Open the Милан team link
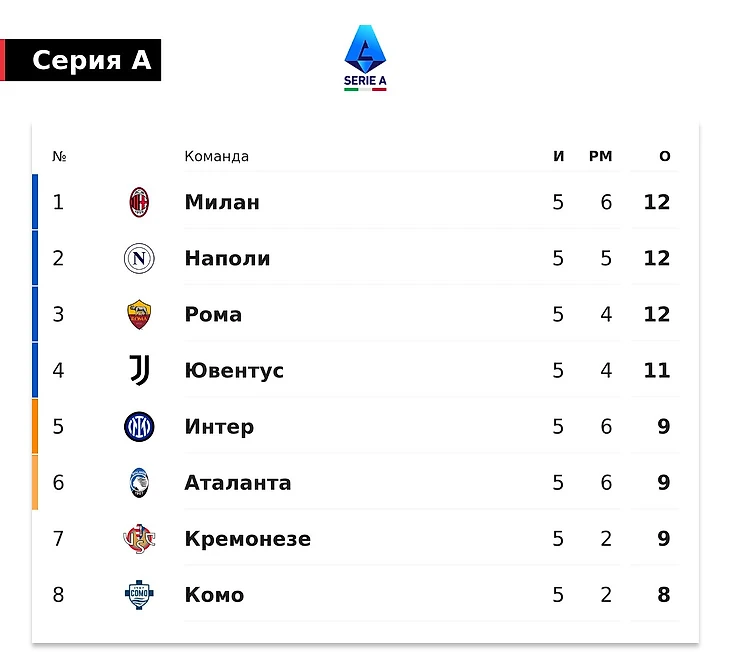 pyautogui.click(x=222, y=202)
